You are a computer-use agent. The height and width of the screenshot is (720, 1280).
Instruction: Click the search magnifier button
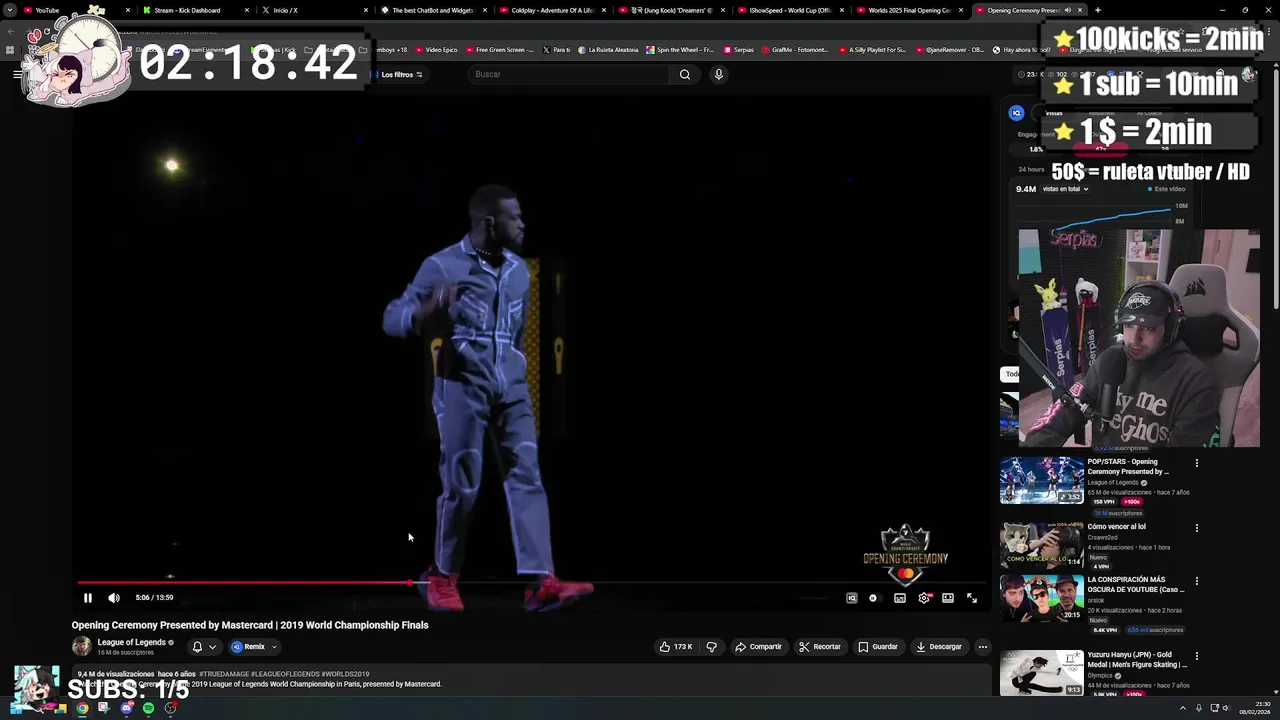685,74
